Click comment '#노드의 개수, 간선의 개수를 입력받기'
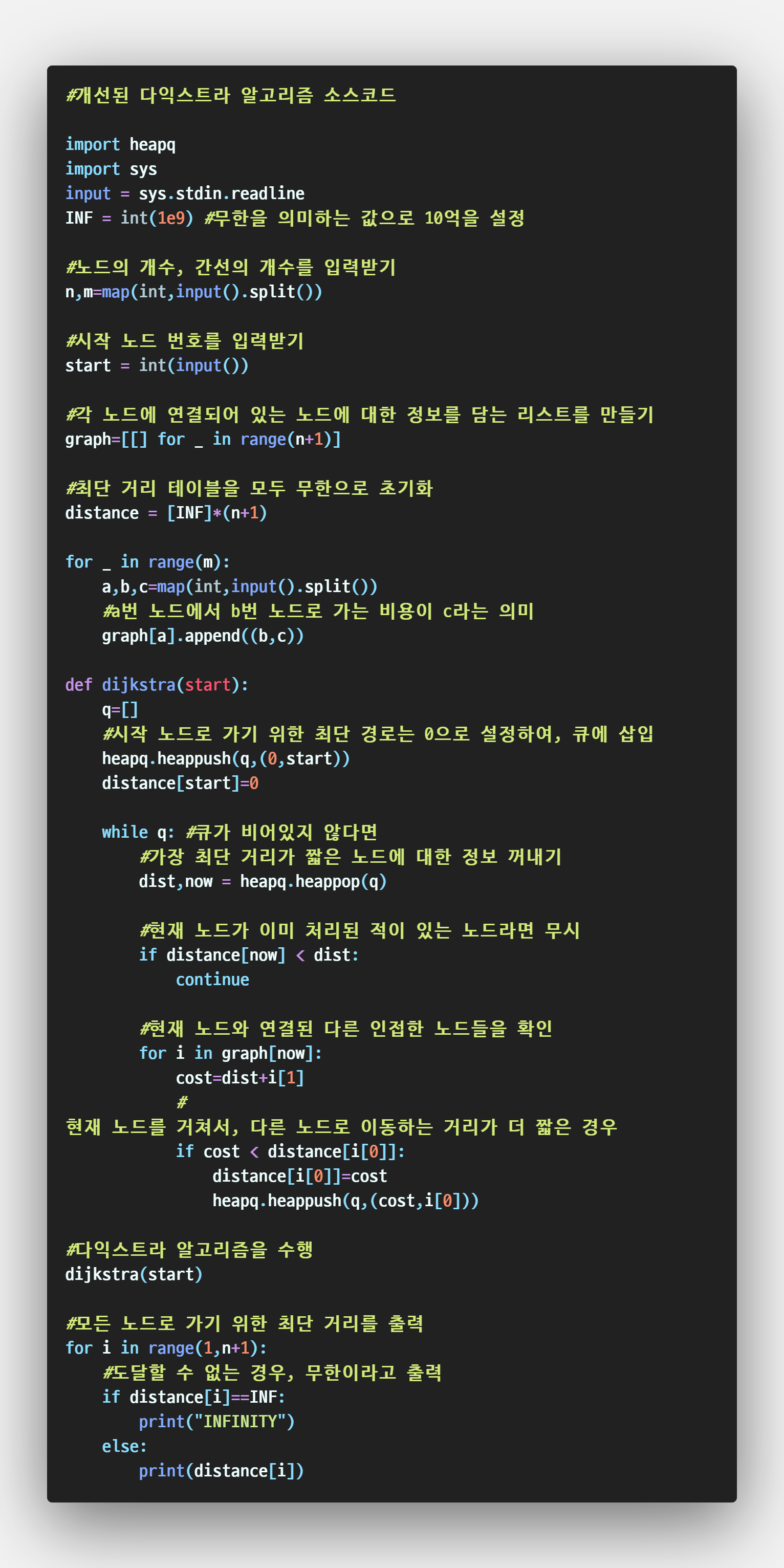Viewport: 784px width, 1568px height. tap(231, 267)
